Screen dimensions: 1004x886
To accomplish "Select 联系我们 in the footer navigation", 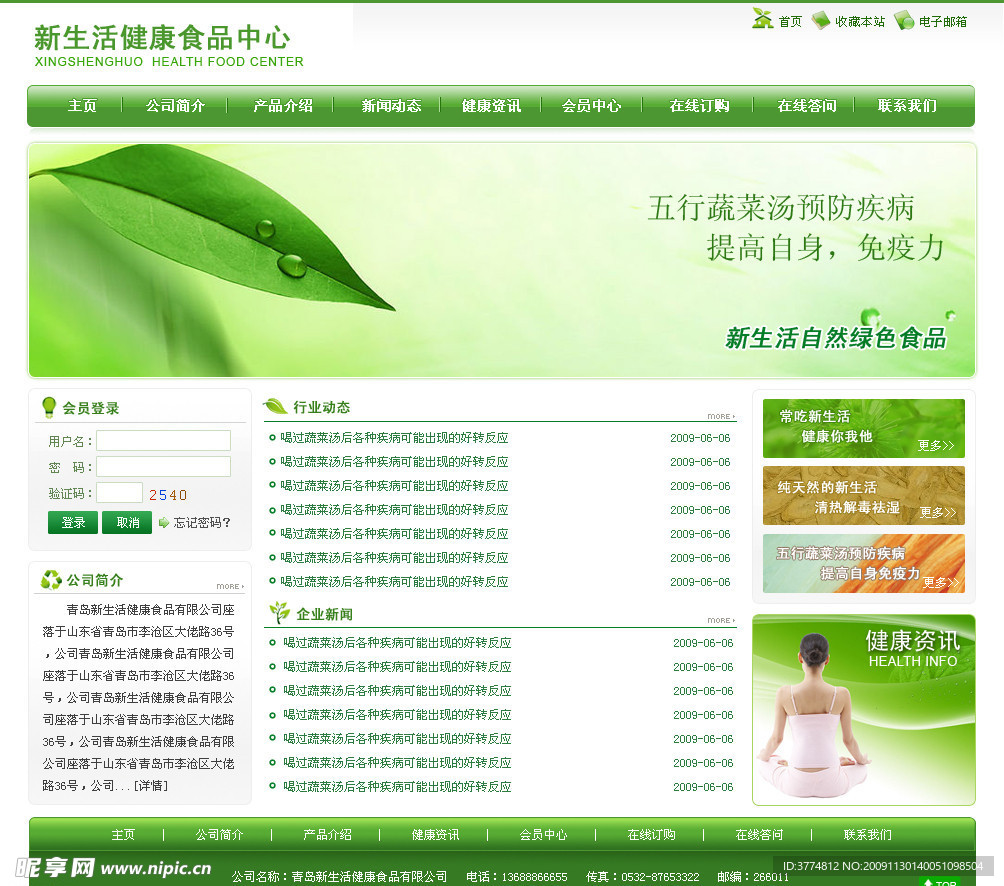I will click(x=869, y=834).
